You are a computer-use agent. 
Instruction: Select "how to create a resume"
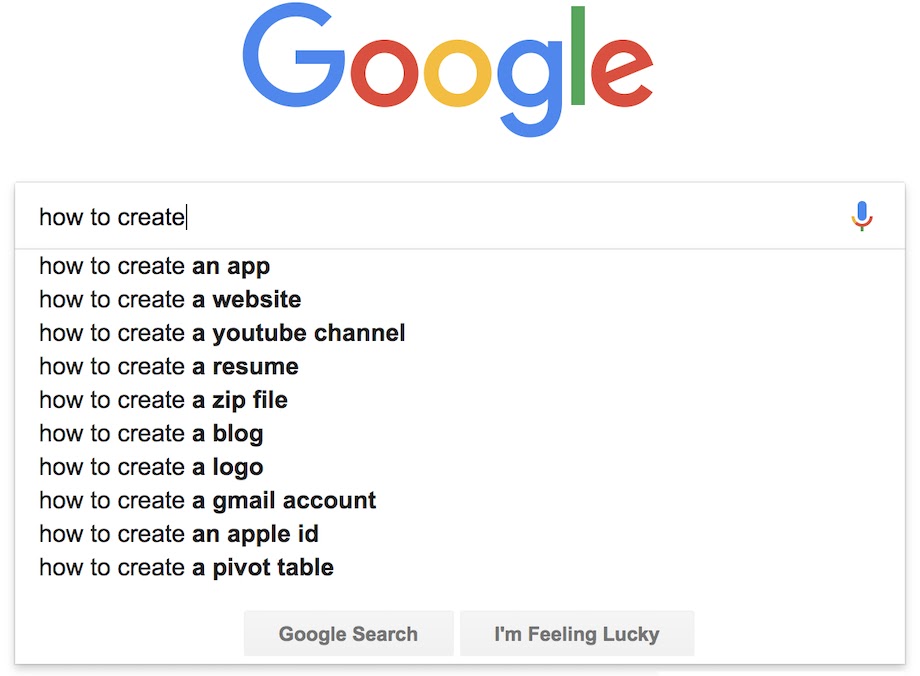coord(169,367)
